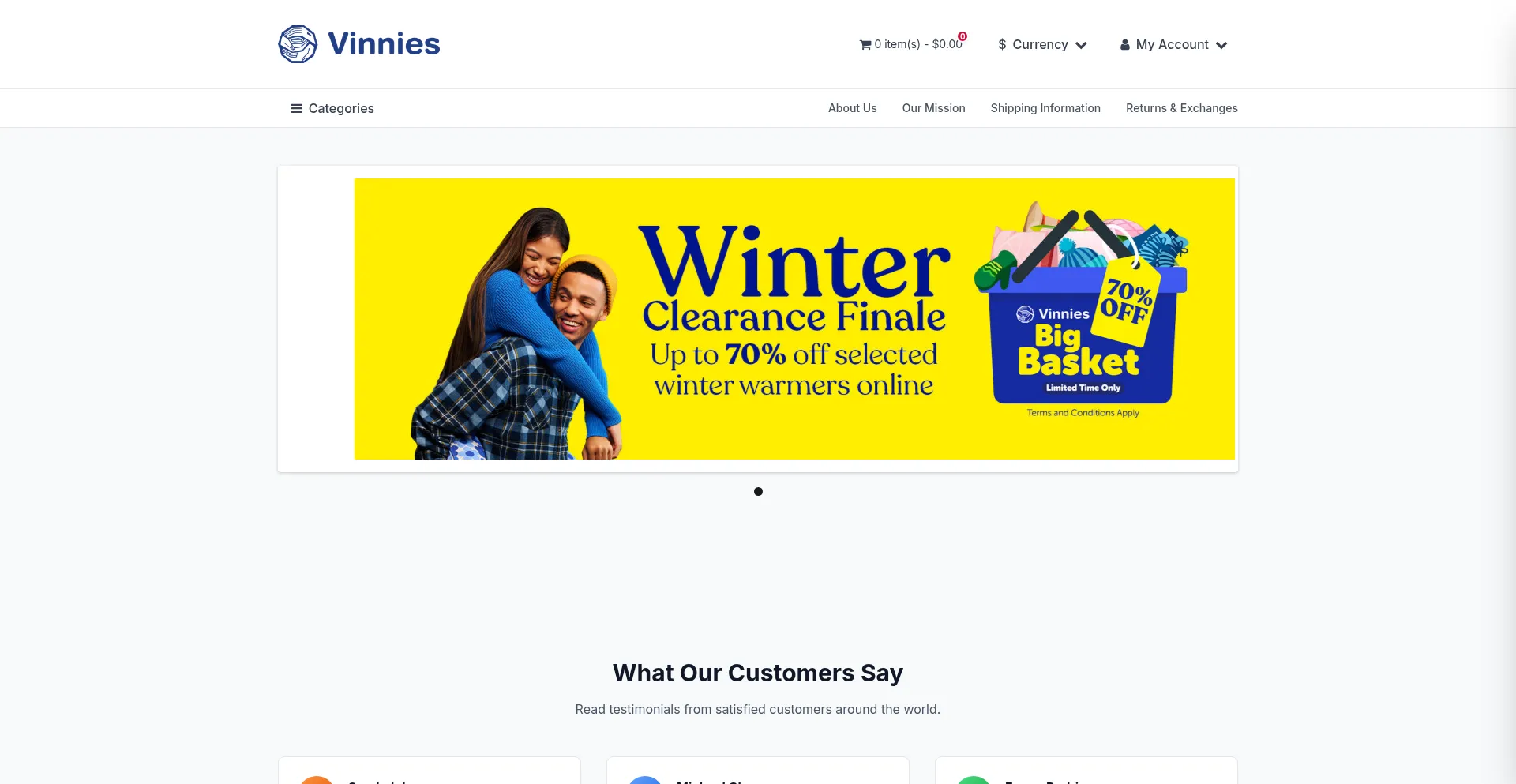This screenshot has height=784, width=1516.
Task: Click the My Account user icon
Action: [1125, 45]
